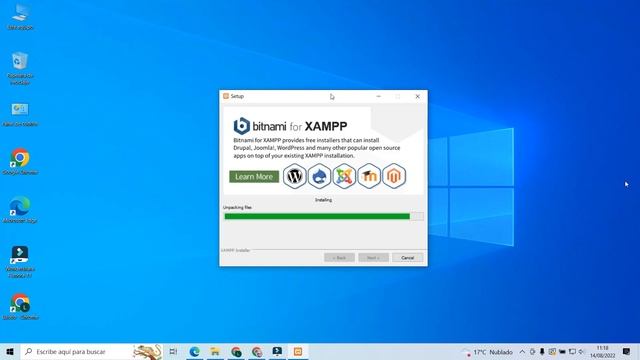Click the Setup title bar icon
Viewport: 640px width, 360px height.
click(x=226, y=96)
